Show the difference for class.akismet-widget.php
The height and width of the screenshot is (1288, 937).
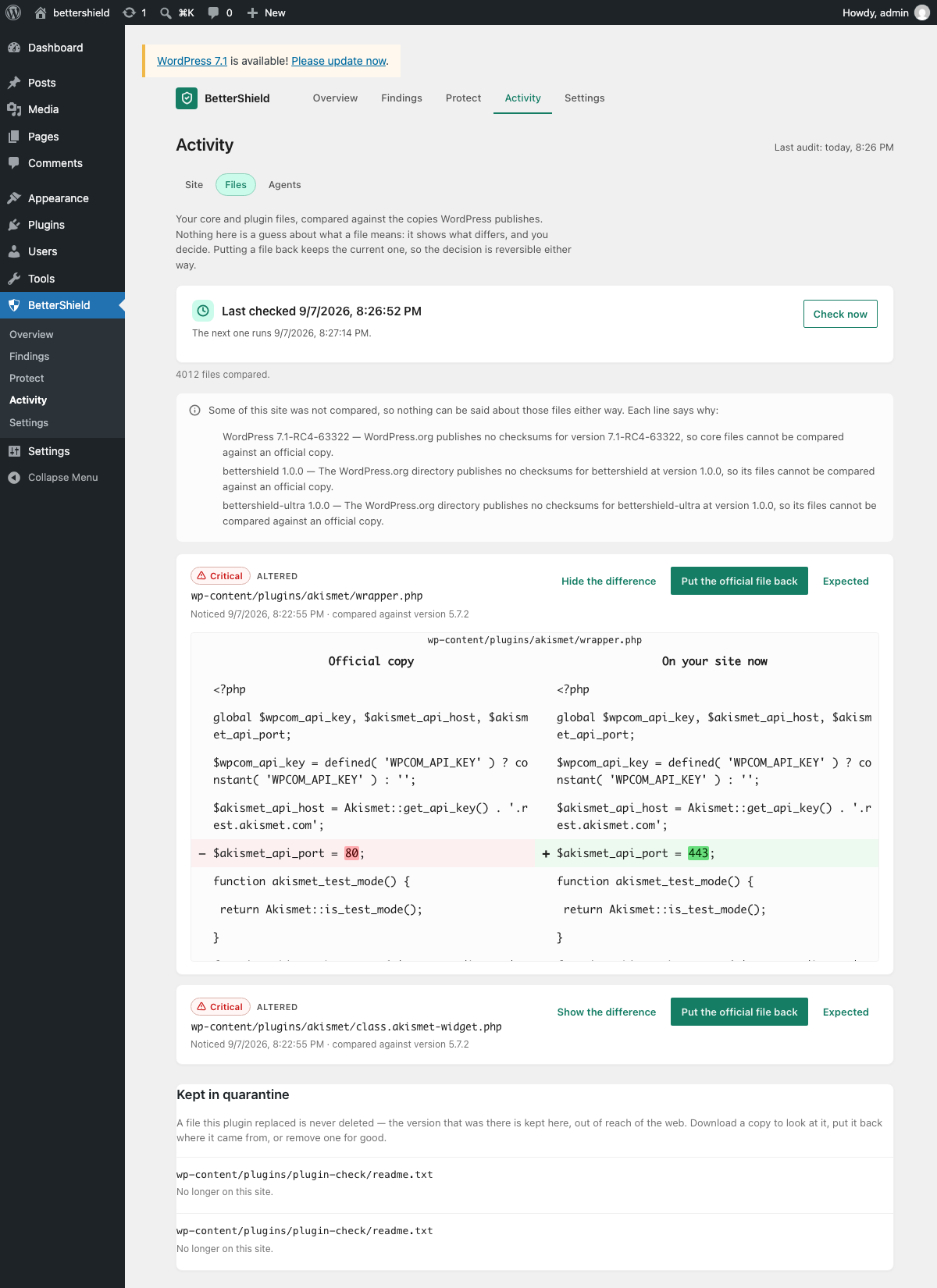tap(607, 1012)
